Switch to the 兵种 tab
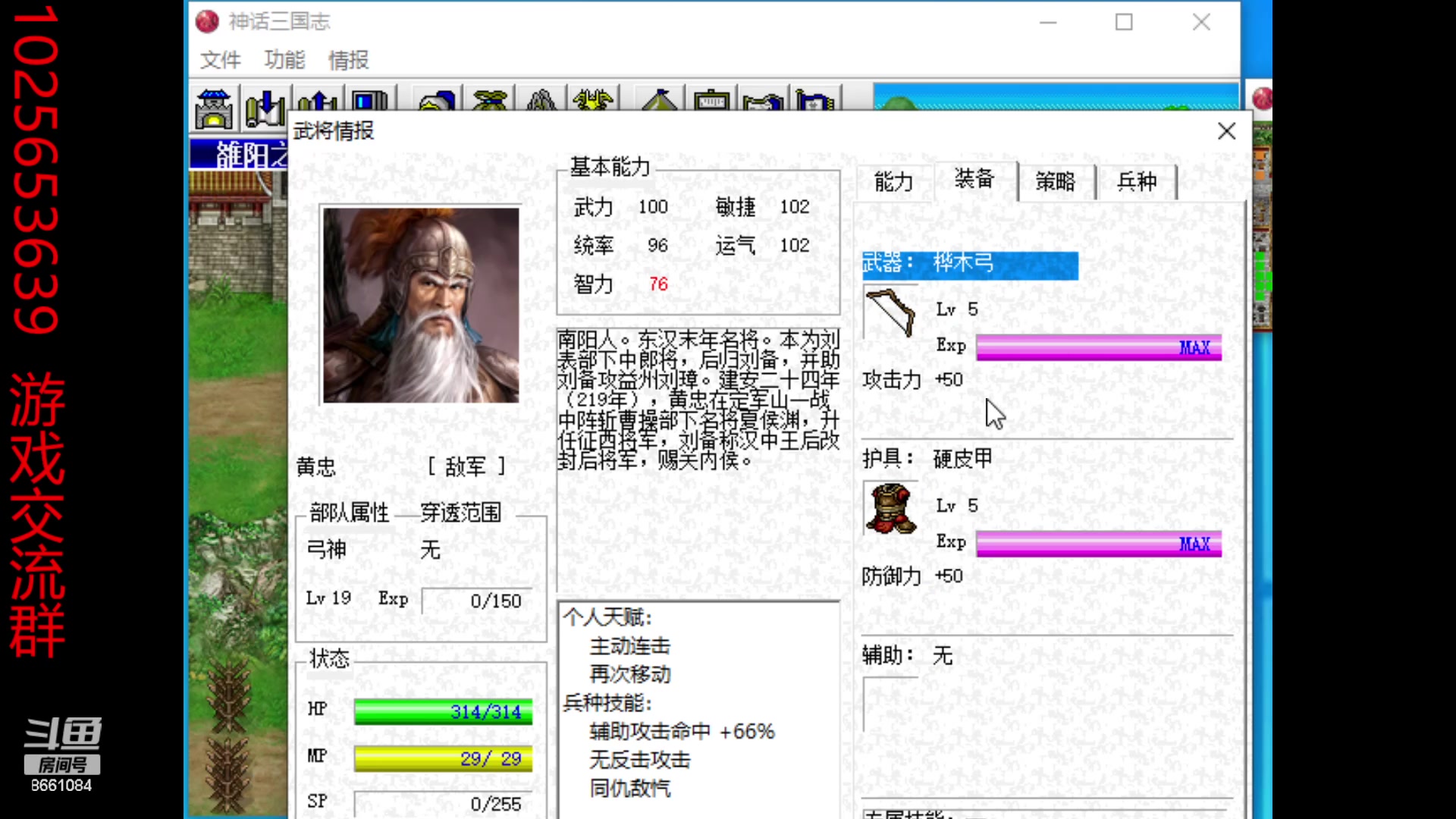Viewport: 1456px width, 819px height. [x=1137, y=182]
